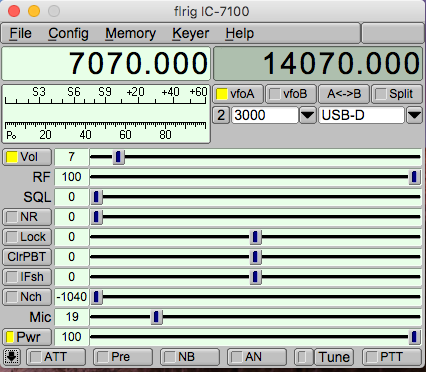The width and height of the screenshot is (426, 372).
Task: Click the RF gain slider handle
Action: point(414,177)
